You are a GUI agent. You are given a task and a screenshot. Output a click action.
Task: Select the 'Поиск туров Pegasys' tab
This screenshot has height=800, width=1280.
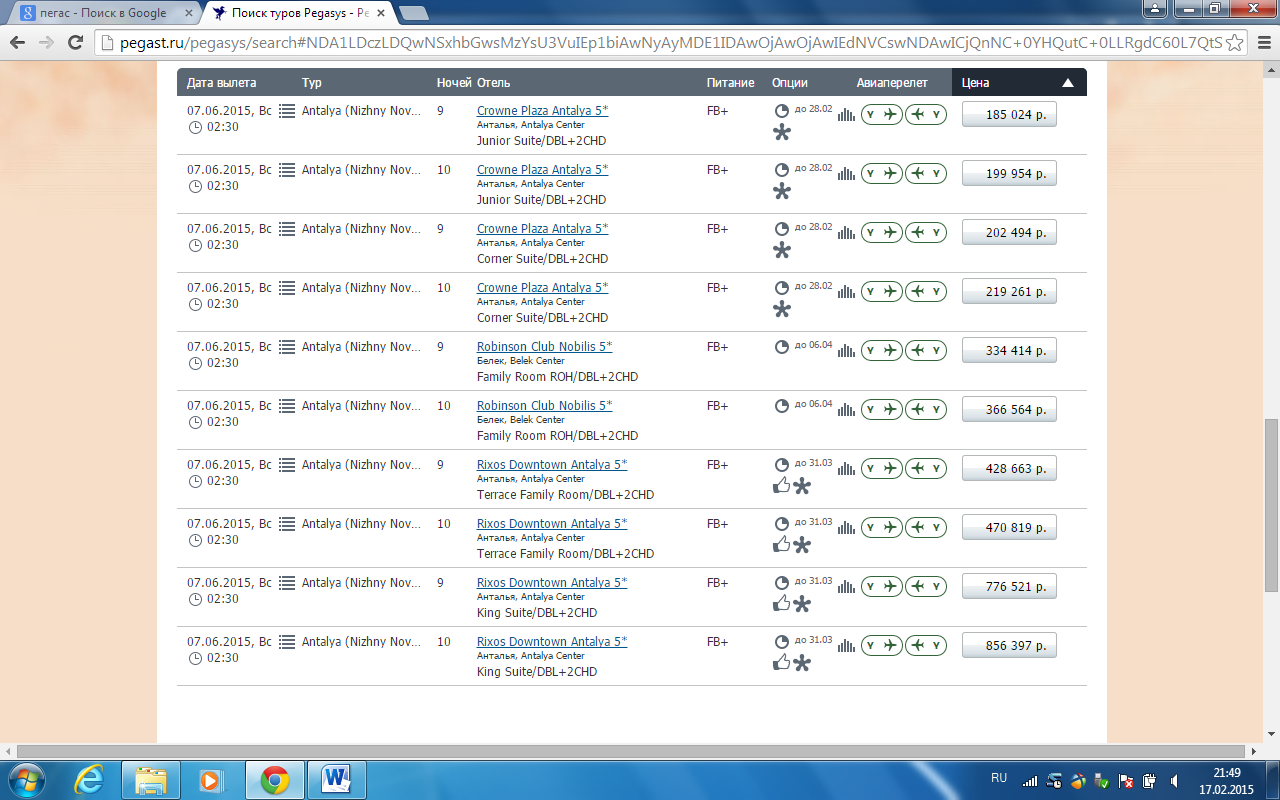coord(298,13)
